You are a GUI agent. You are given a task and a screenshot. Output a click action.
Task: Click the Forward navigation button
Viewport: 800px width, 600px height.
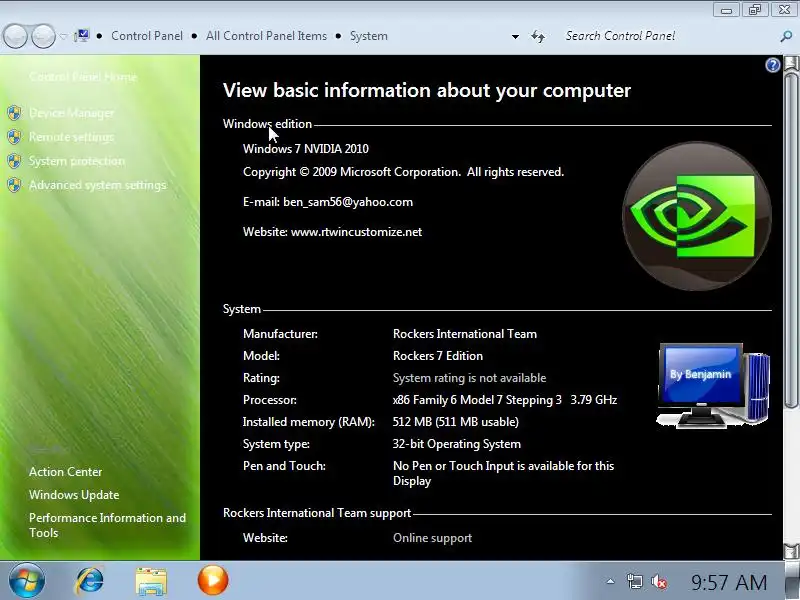43,36
